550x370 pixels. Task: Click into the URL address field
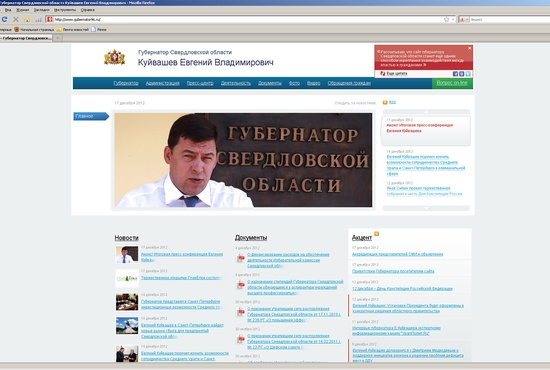pos(246,20)
